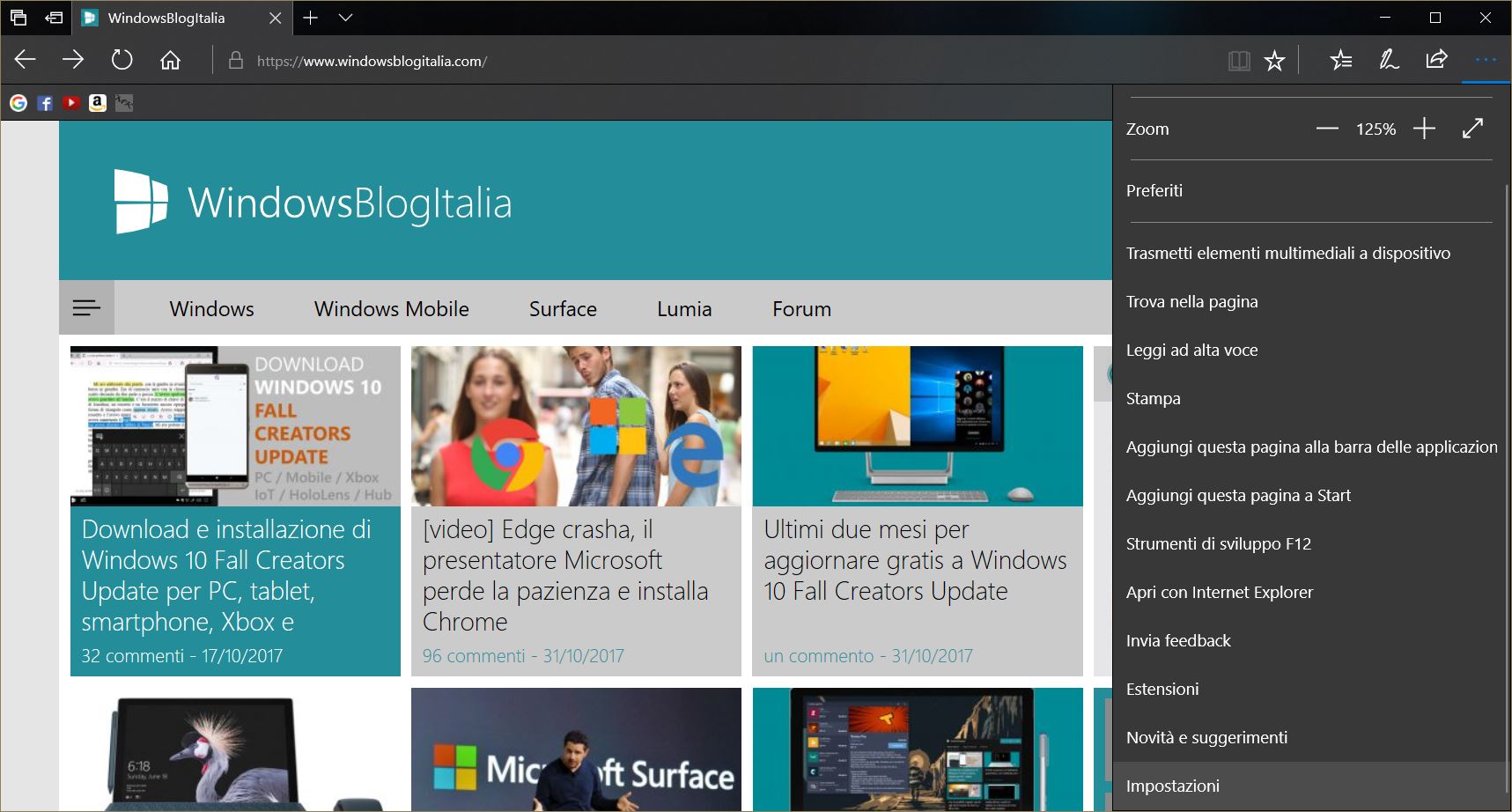This screenshot has width=1512, height=812.
Task: Open the last favorites bar icon
Action: (x=124, y=103)
